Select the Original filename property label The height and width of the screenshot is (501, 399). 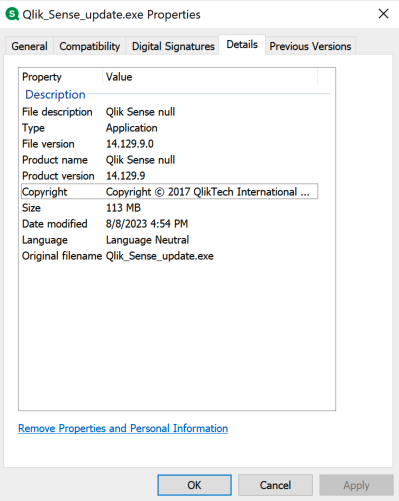tap(62, 256)
